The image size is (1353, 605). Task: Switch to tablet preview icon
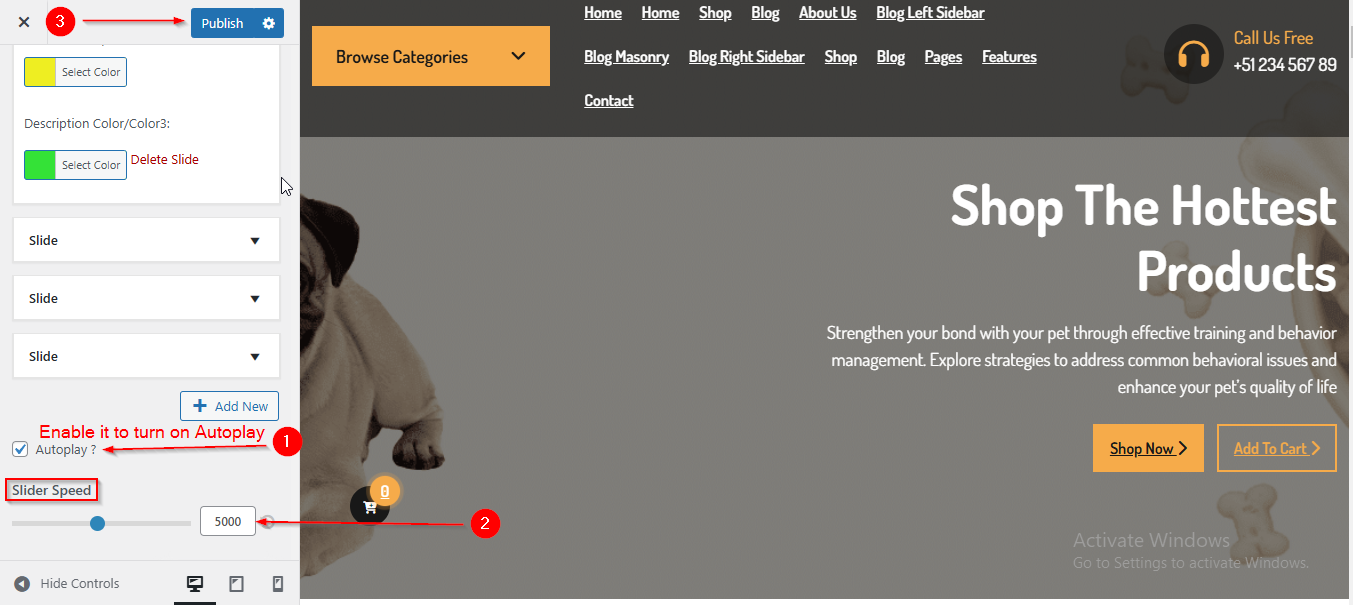[x=237, y=584]
